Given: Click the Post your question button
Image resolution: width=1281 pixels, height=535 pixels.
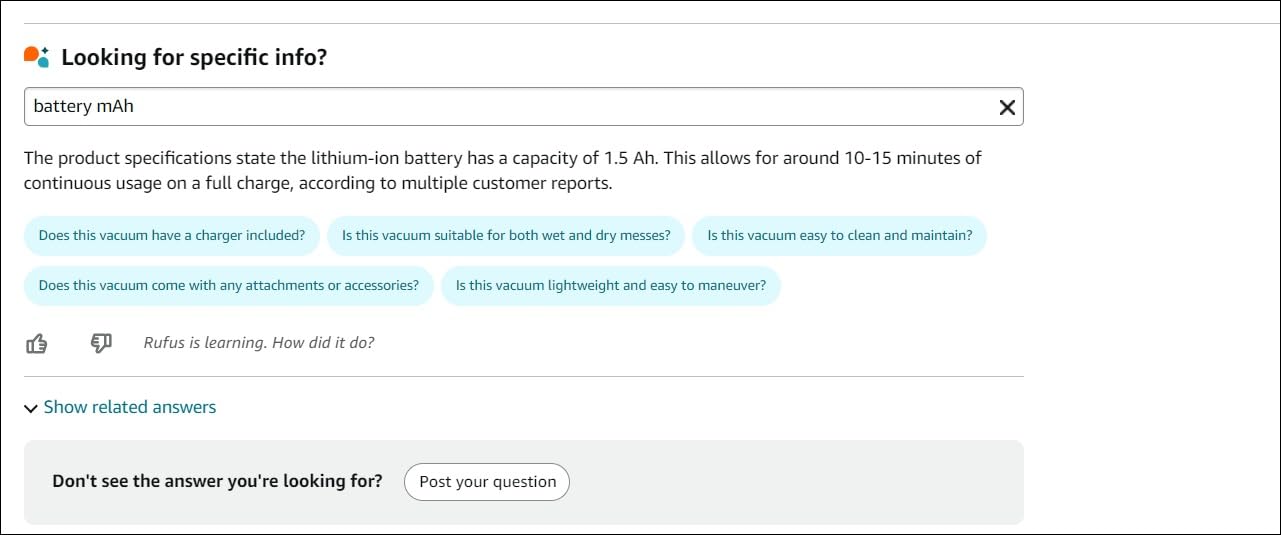Looking at the screenshot, I should tap(487, 481).
